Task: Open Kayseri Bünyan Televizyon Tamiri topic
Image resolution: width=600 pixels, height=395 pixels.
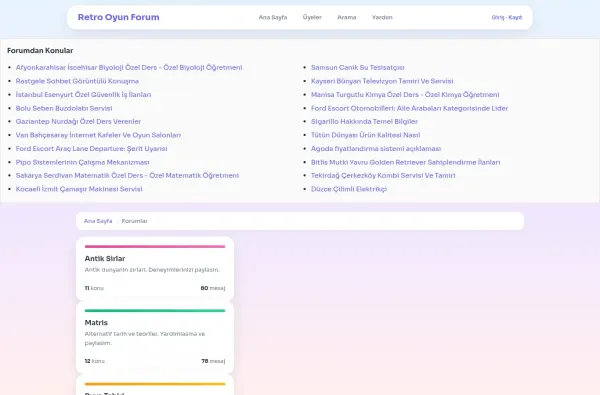Action: coord(382,81)
